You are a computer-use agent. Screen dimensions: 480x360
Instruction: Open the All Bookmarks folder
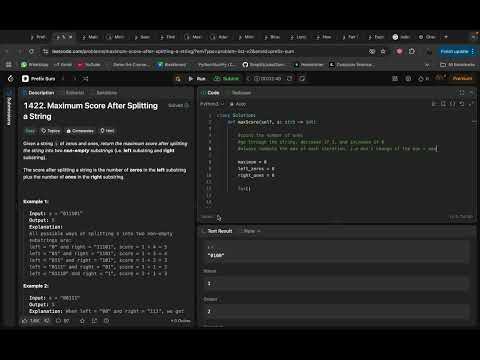[458, 65]
